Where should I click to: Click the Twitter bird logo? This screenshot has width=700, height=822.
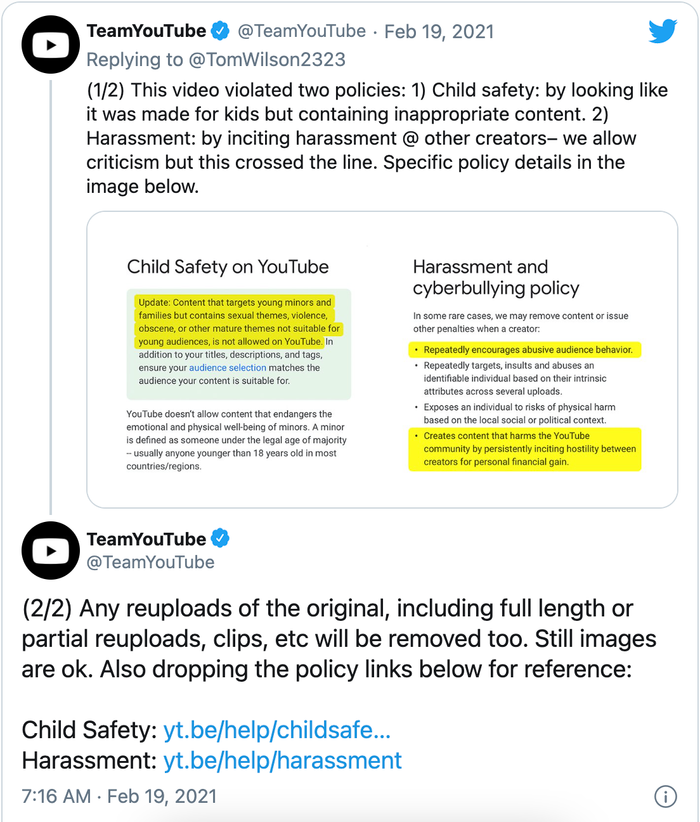coord(663,31)
